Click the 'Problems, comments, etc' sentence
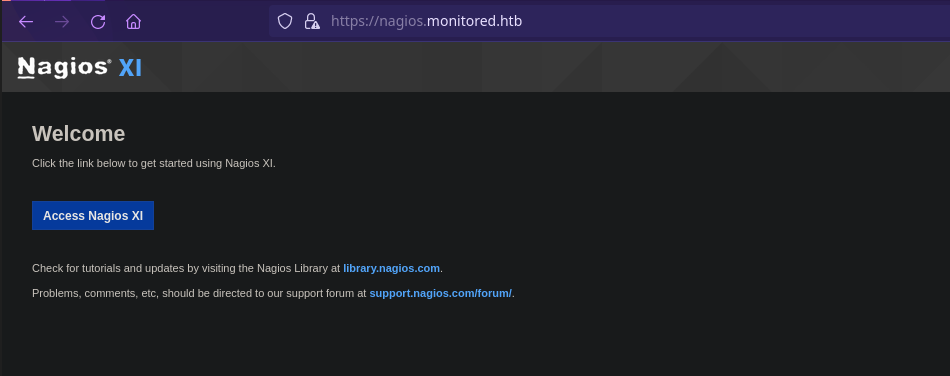The height and width of the screenshot is (376, 950). 273,294
